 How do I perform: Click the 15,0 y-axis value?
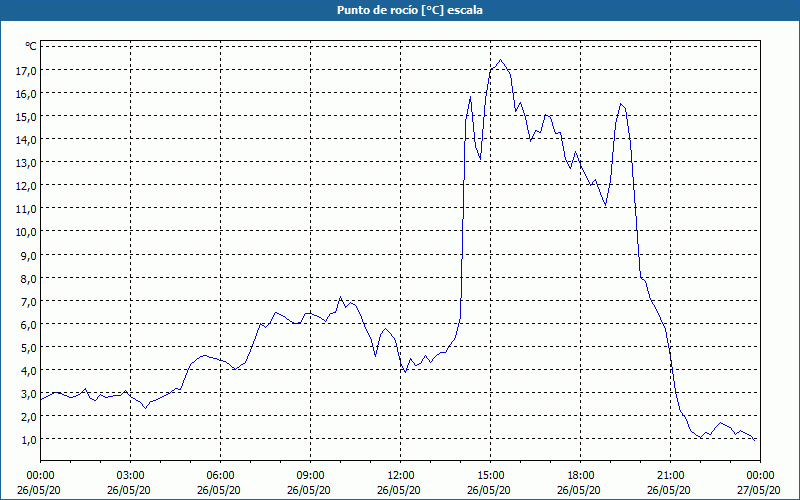27,117
